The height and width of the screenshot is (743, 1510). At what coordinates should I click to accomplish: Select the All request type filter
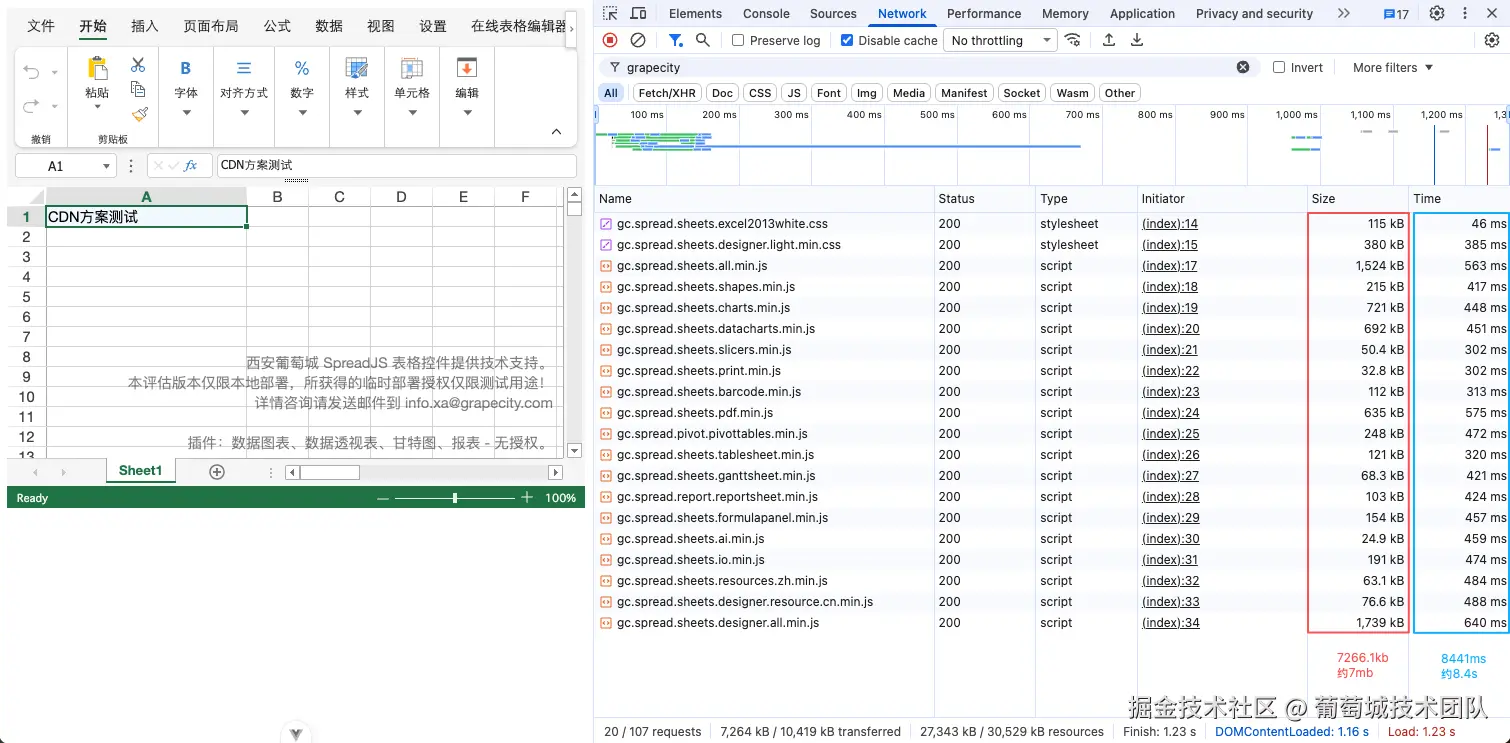tap(611, 93)
